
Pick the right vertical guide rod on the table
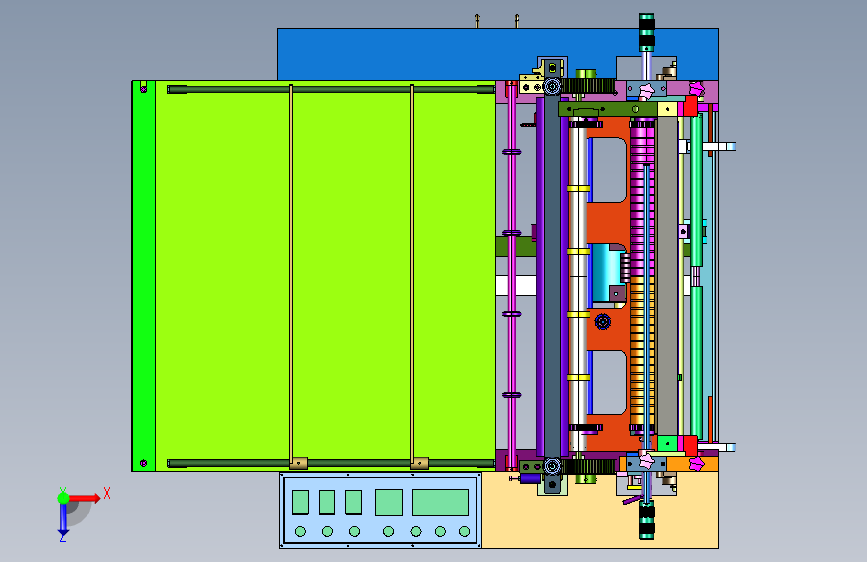pyautogui.click(x=412, y=274)
